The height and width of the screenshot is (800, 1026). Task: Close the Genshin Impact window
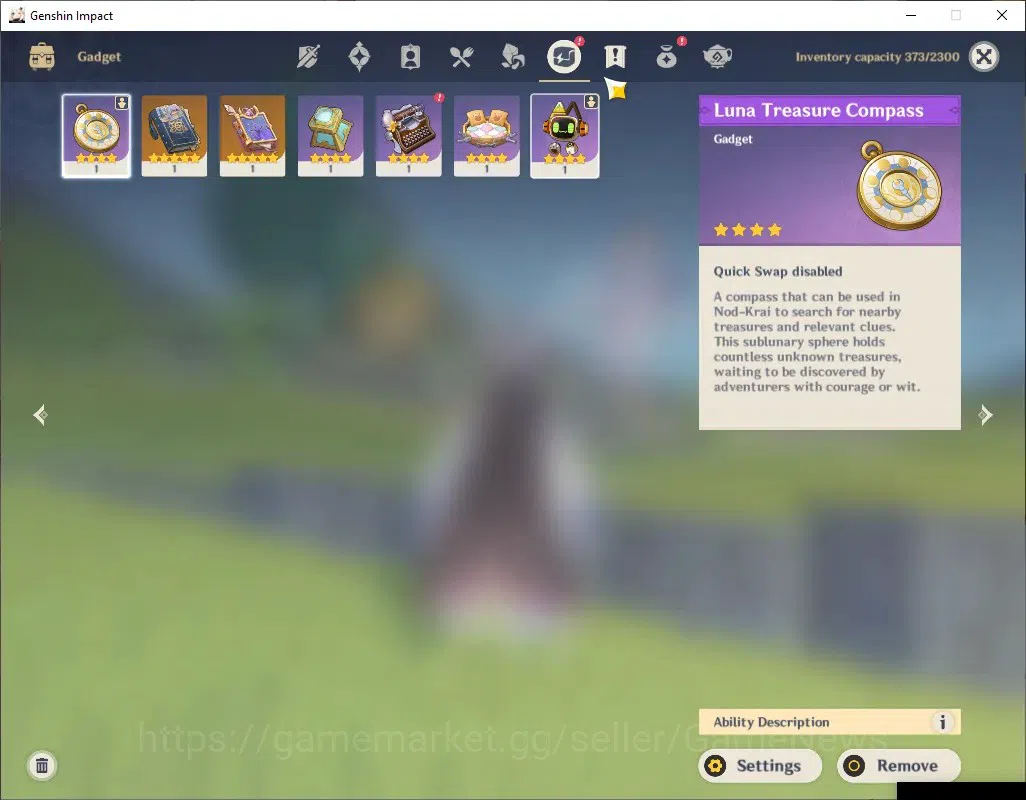[1002, 15]
